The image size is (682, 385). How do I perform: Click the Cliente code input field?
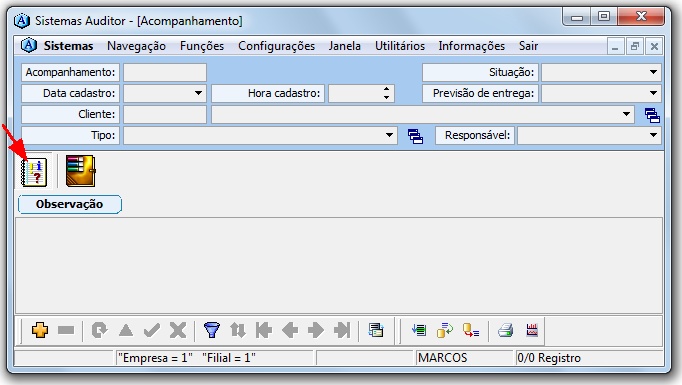click(x=165, y=114)
